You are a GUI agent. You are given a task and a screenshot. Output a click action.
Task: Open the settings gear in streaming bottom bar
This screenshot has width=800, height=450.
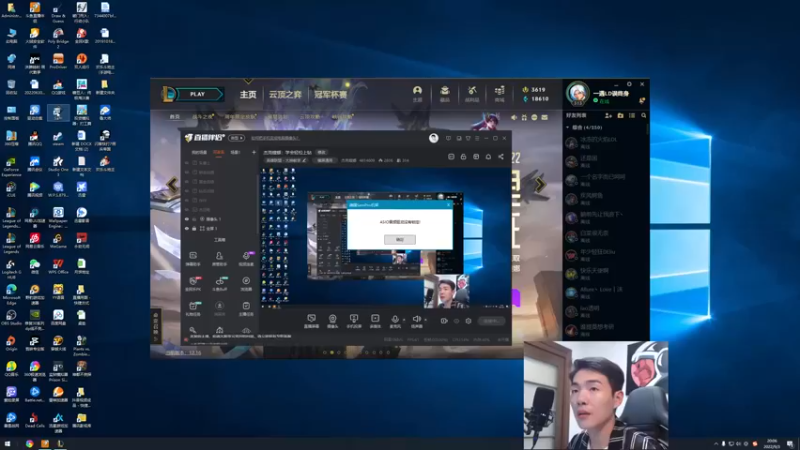point(468,321)
